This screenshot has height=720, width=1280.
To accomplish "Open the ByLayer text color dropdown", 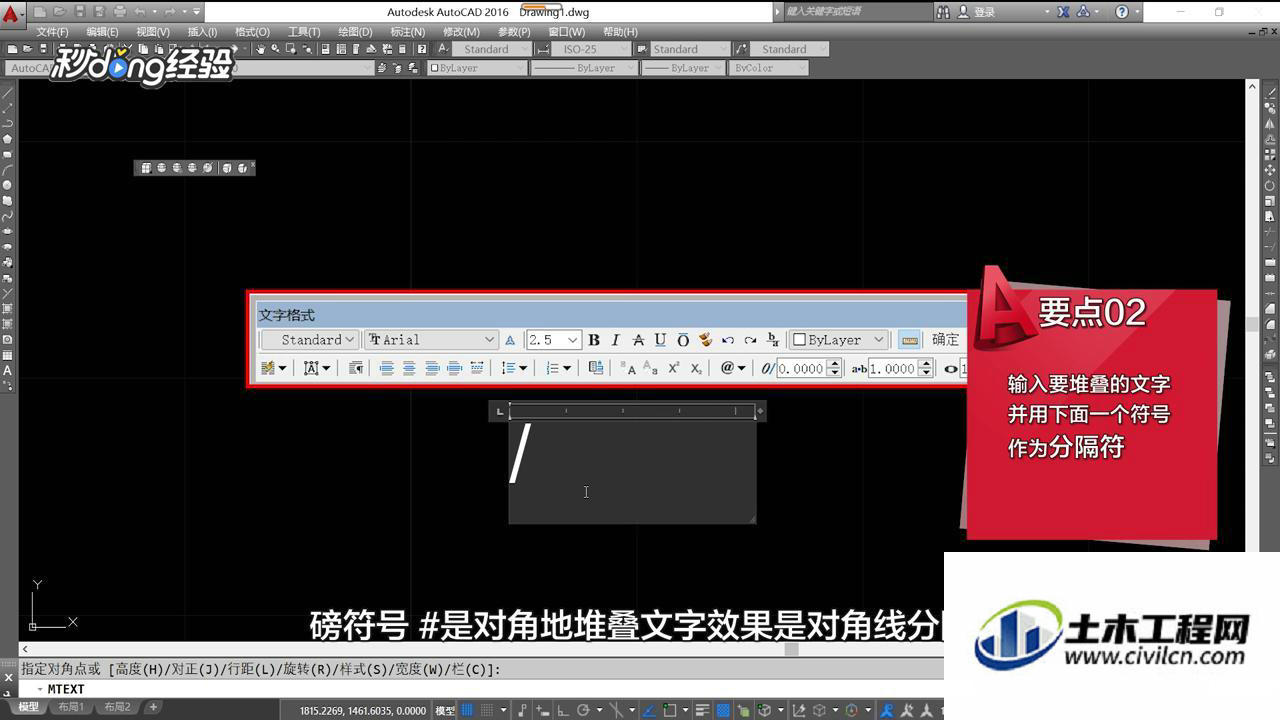I will point(838,340).
